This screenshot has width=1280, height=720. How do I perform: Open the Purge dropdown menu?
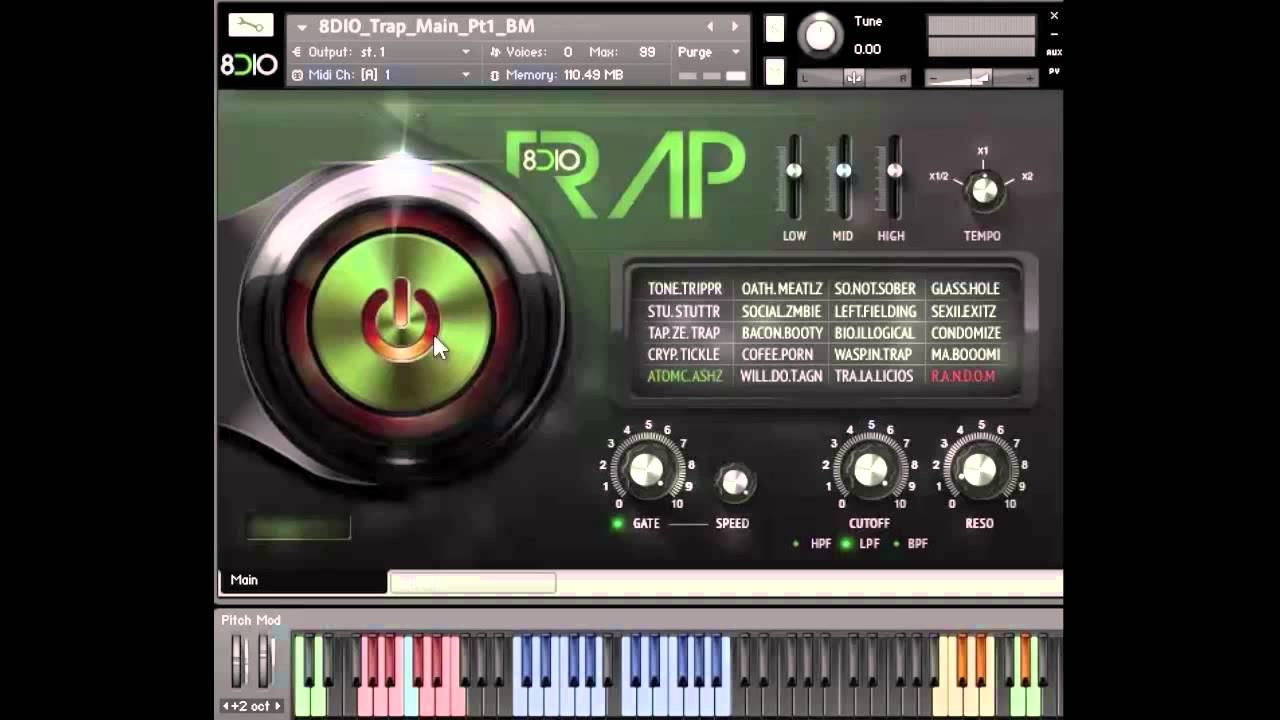point(736,52)
